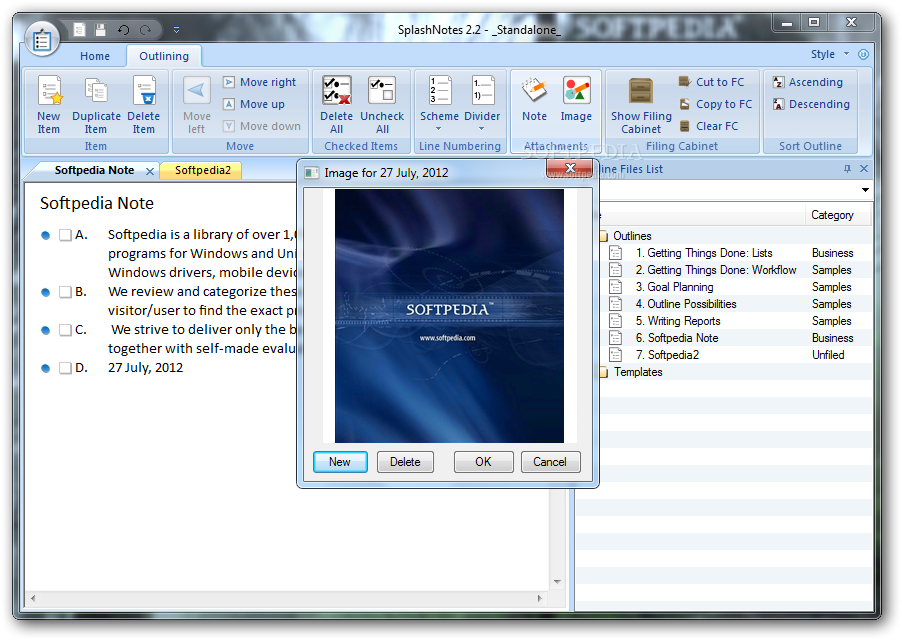
Task: Switch to the Softpedia Note document tab
Action: pos(94,170)
